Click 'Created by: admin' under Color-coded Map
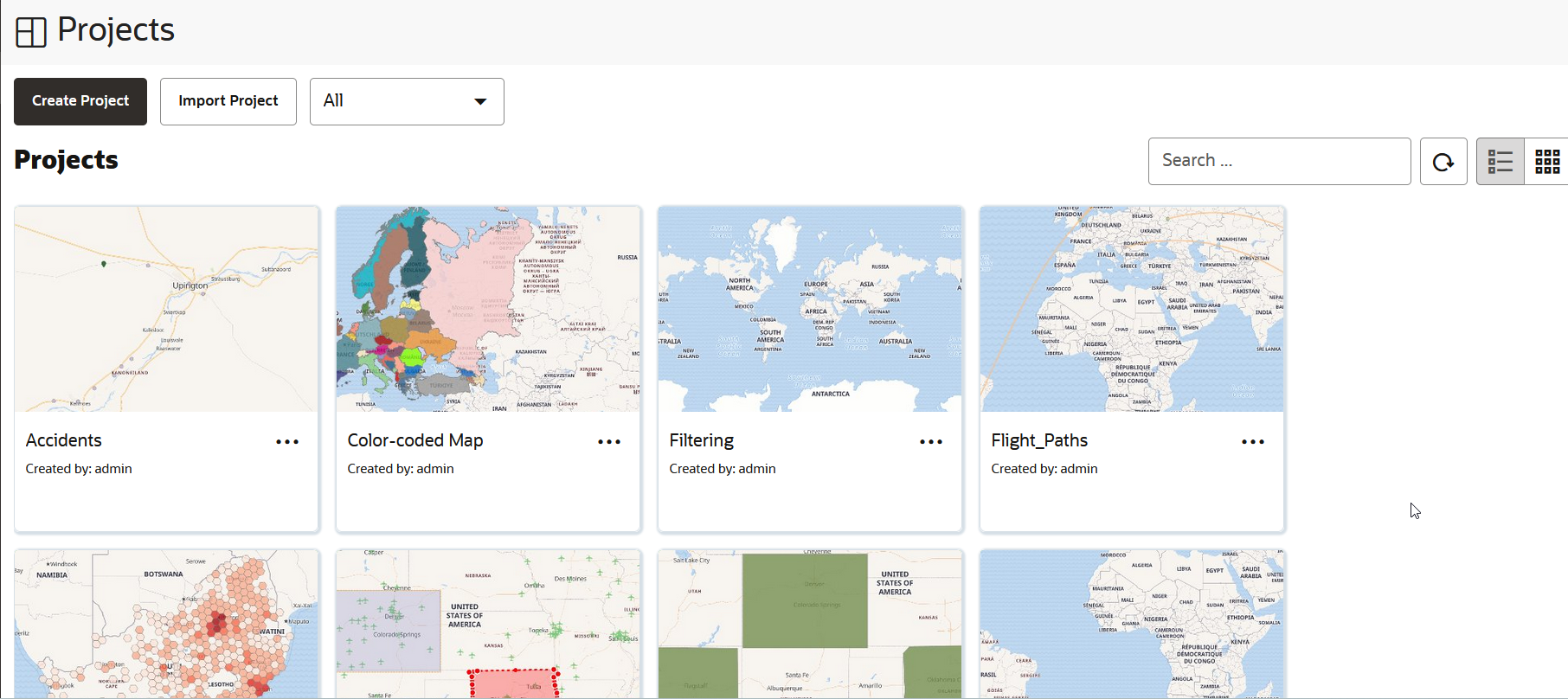Image resolution: width=1568 pixels, height=699 pixels. (x=401, y=469)
